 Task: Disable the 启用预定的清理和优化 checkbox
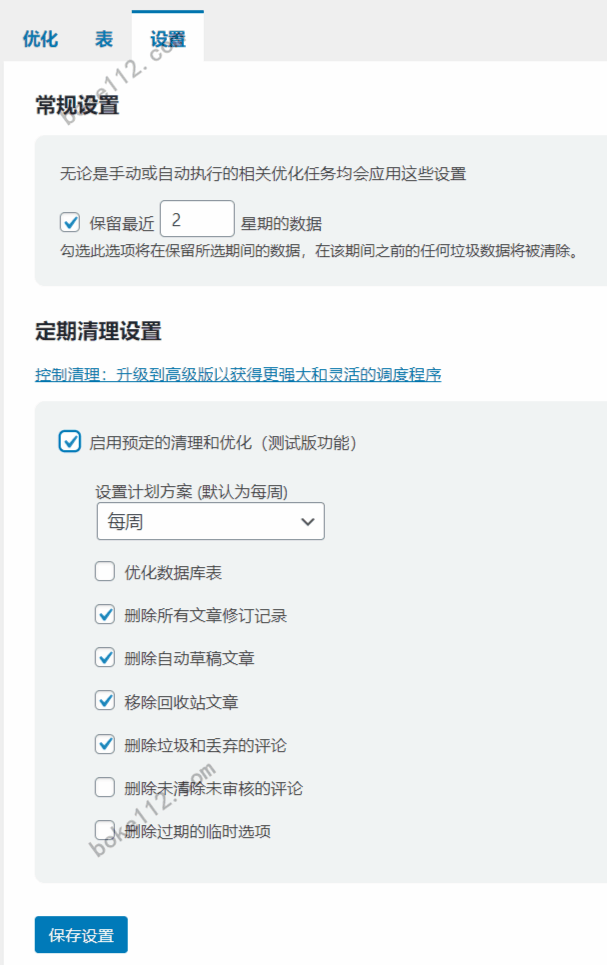point(70,441)
